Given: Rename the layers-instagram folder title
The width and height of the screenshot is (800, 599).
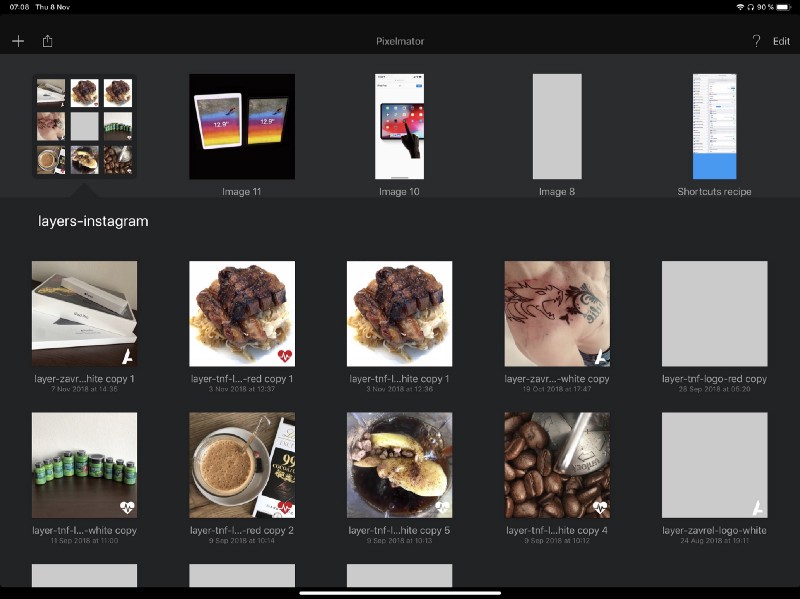Looking at the screenshot, I should pos(93,221).
